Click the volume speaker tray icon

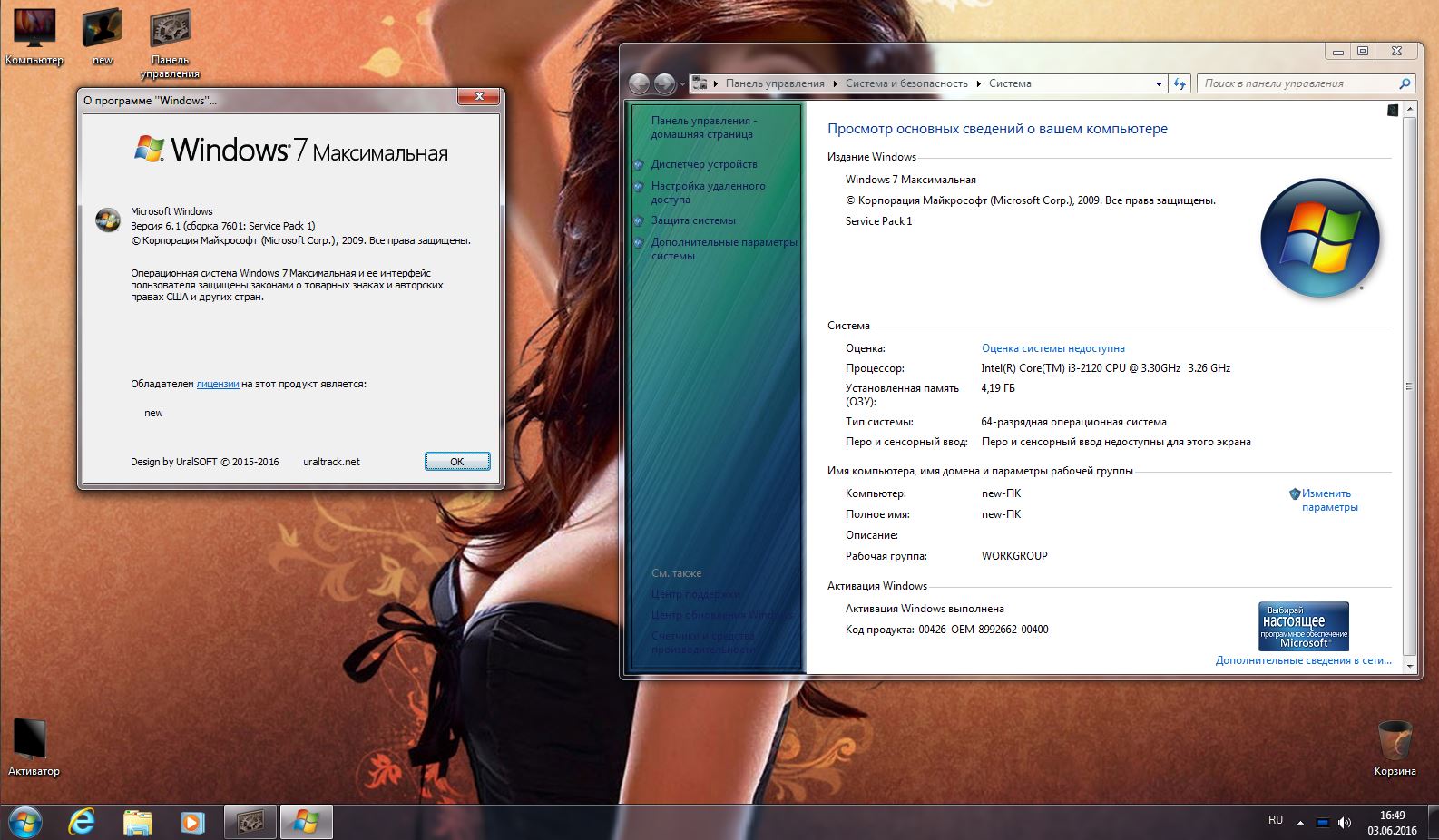(1344, 823)
